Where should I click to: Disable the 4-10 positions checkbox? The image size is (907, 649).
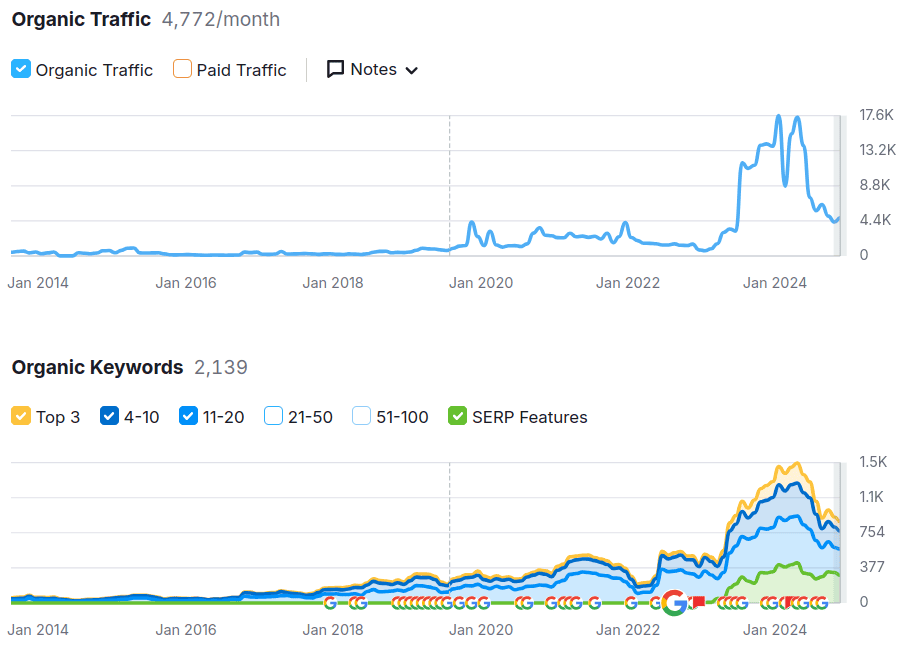109,416
